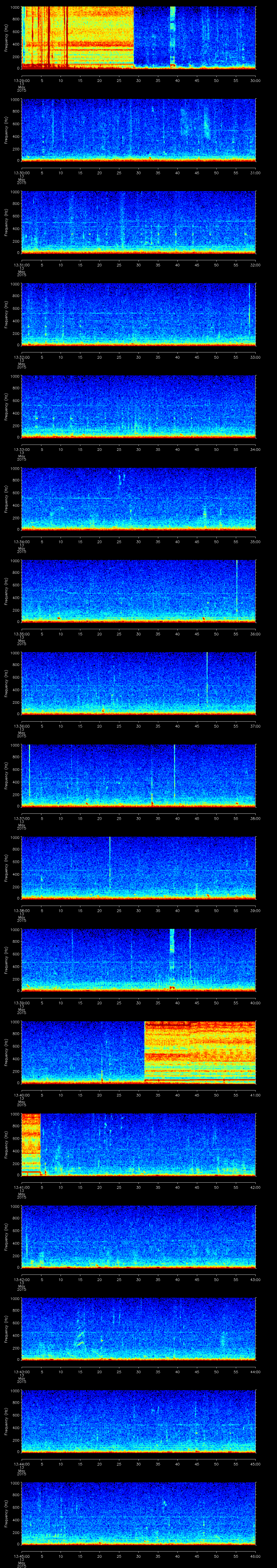Click the 33:00 end time label

pyautogui.click(x=255, y=357)
